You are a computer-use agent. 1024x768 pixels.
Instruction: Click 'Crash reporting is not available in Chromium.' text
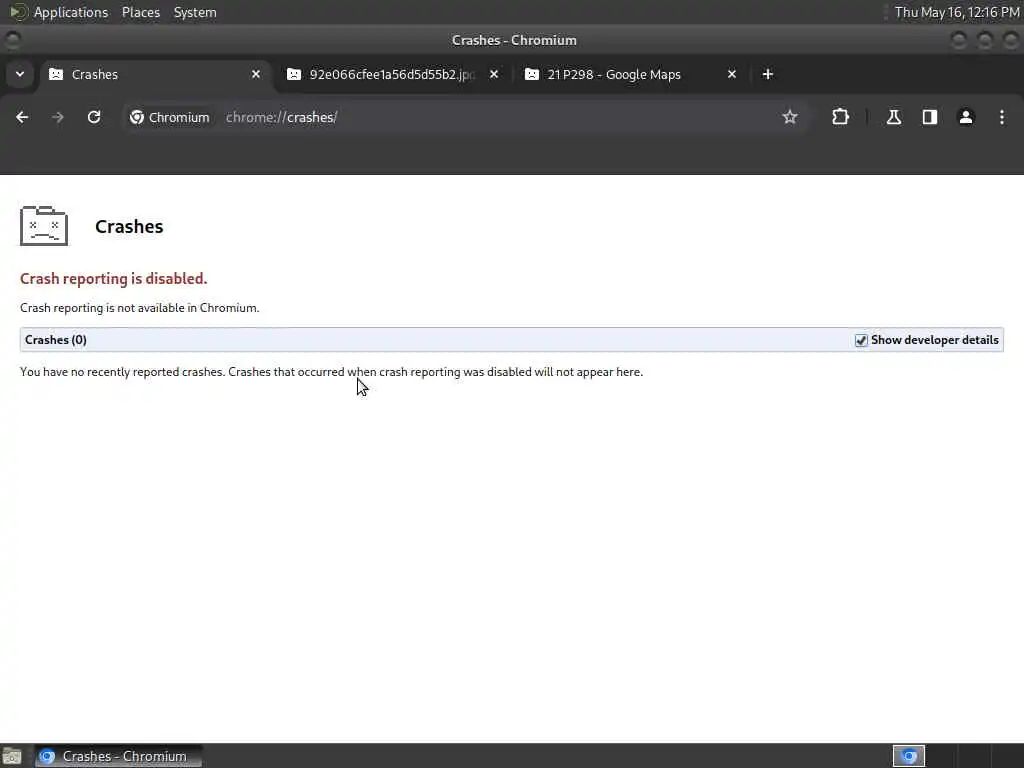tap(140, 308)
